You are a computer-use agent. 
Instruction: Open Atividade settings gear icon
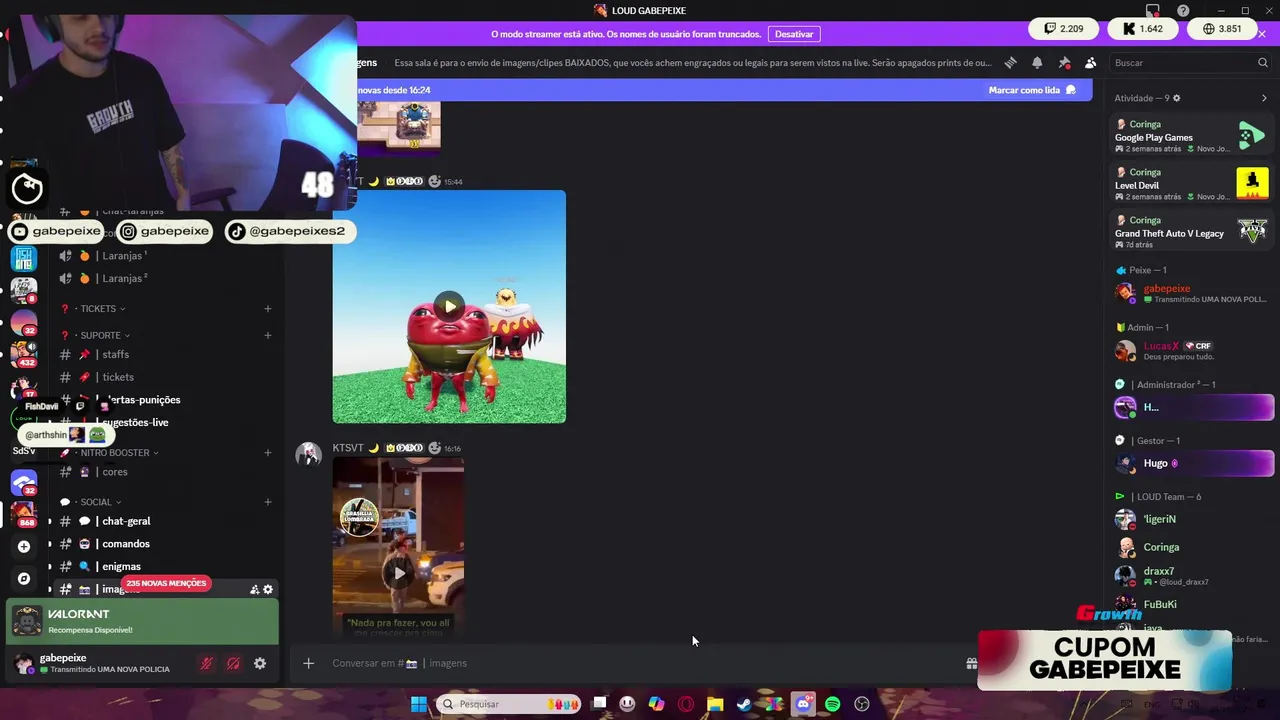pyautogui.click(x=1176, y=98)
